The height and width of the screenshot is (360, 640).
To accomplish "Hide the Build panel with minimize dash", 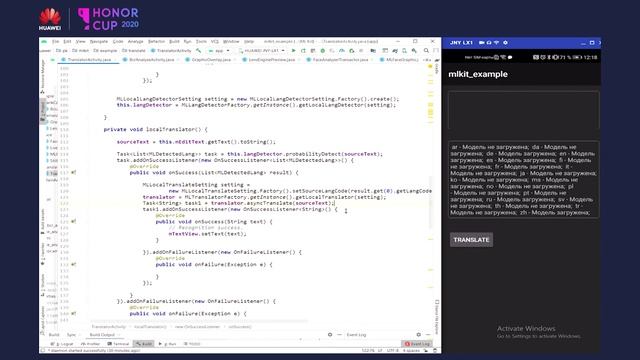I will [x=339, y=335].
